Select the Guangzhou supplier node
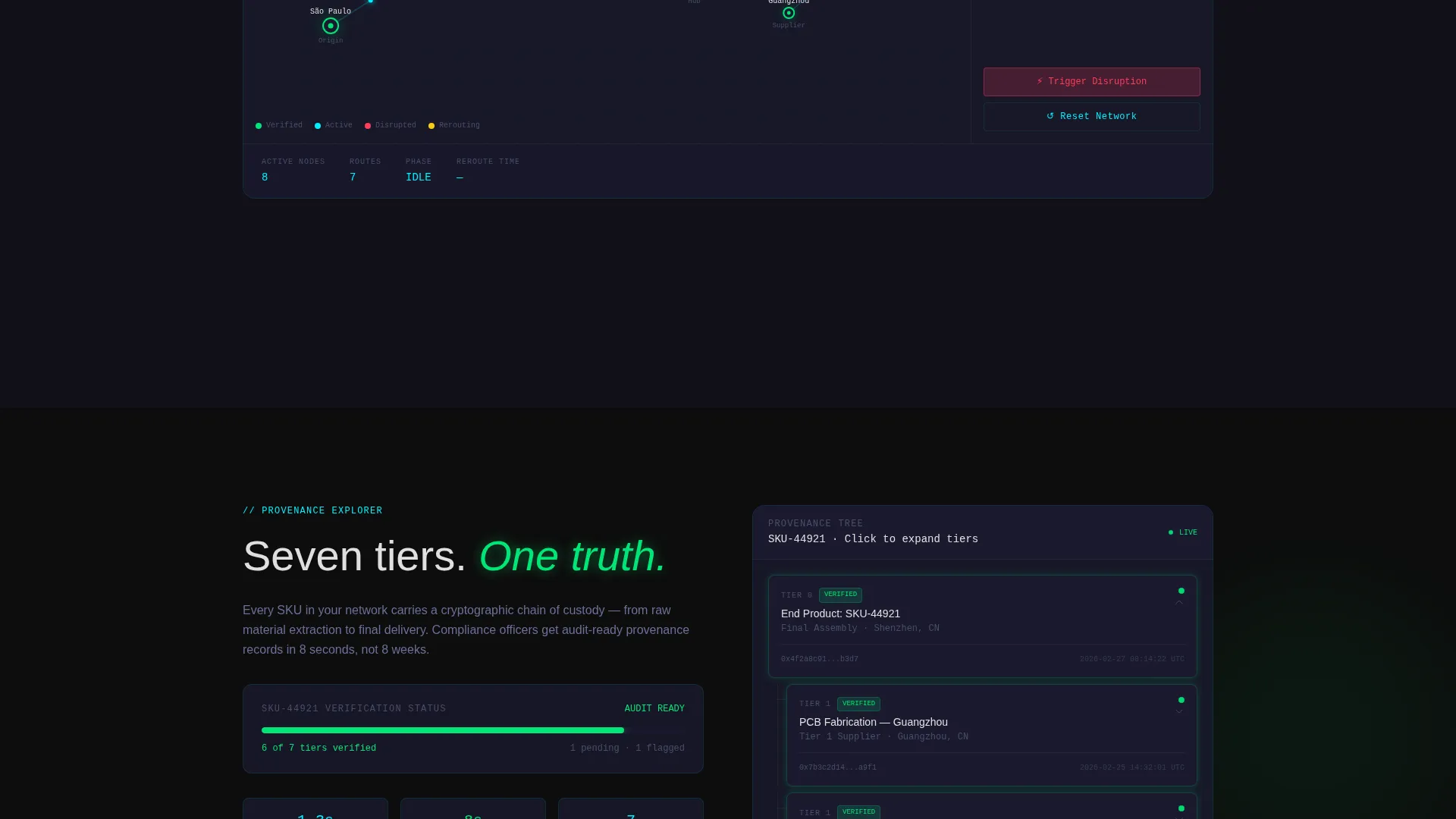This screenshot has height=819, width=1456. pyautogui.click(x=789, y=13)
